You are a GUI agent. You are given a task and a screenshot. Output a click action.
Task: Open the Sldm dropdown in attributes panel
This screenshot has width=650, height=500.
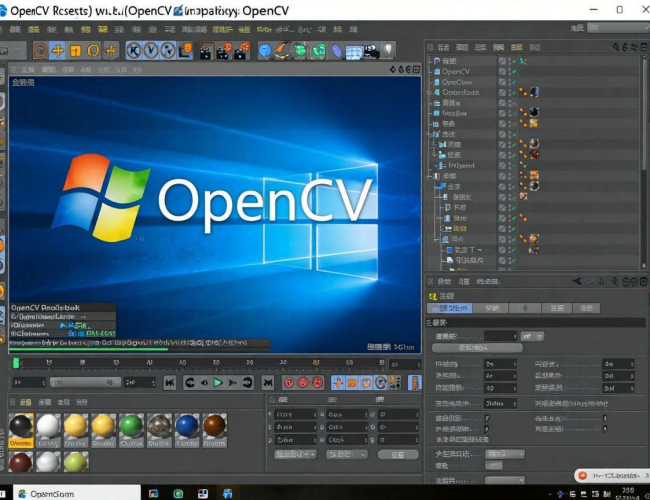pos(500,403)
